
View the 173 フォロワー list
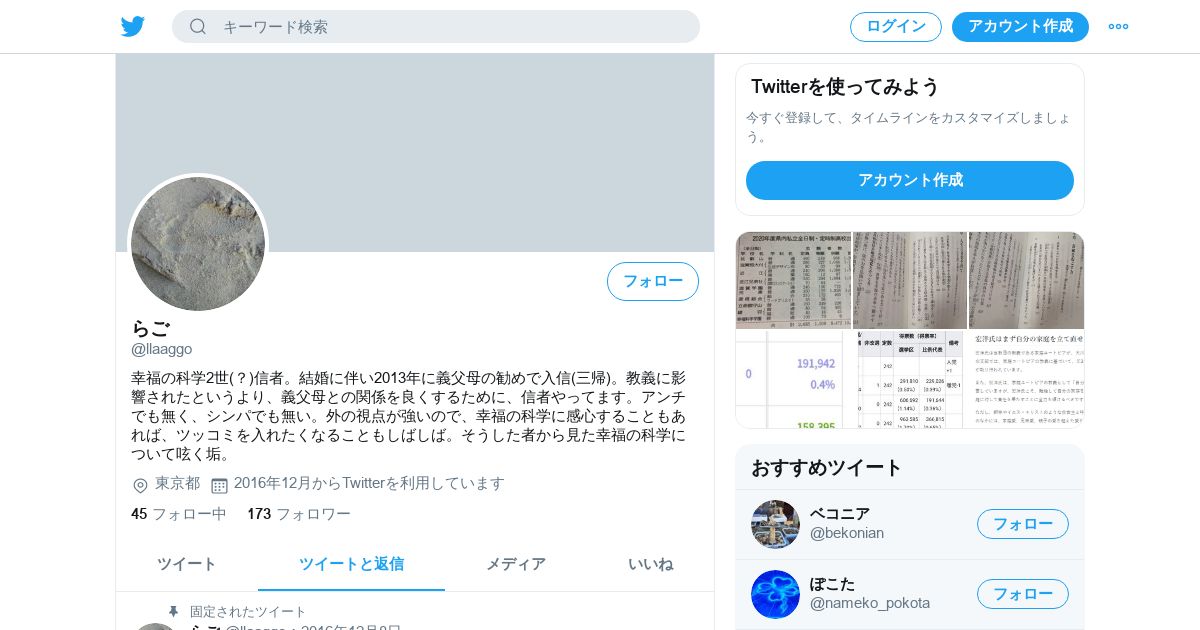(299, 514)
